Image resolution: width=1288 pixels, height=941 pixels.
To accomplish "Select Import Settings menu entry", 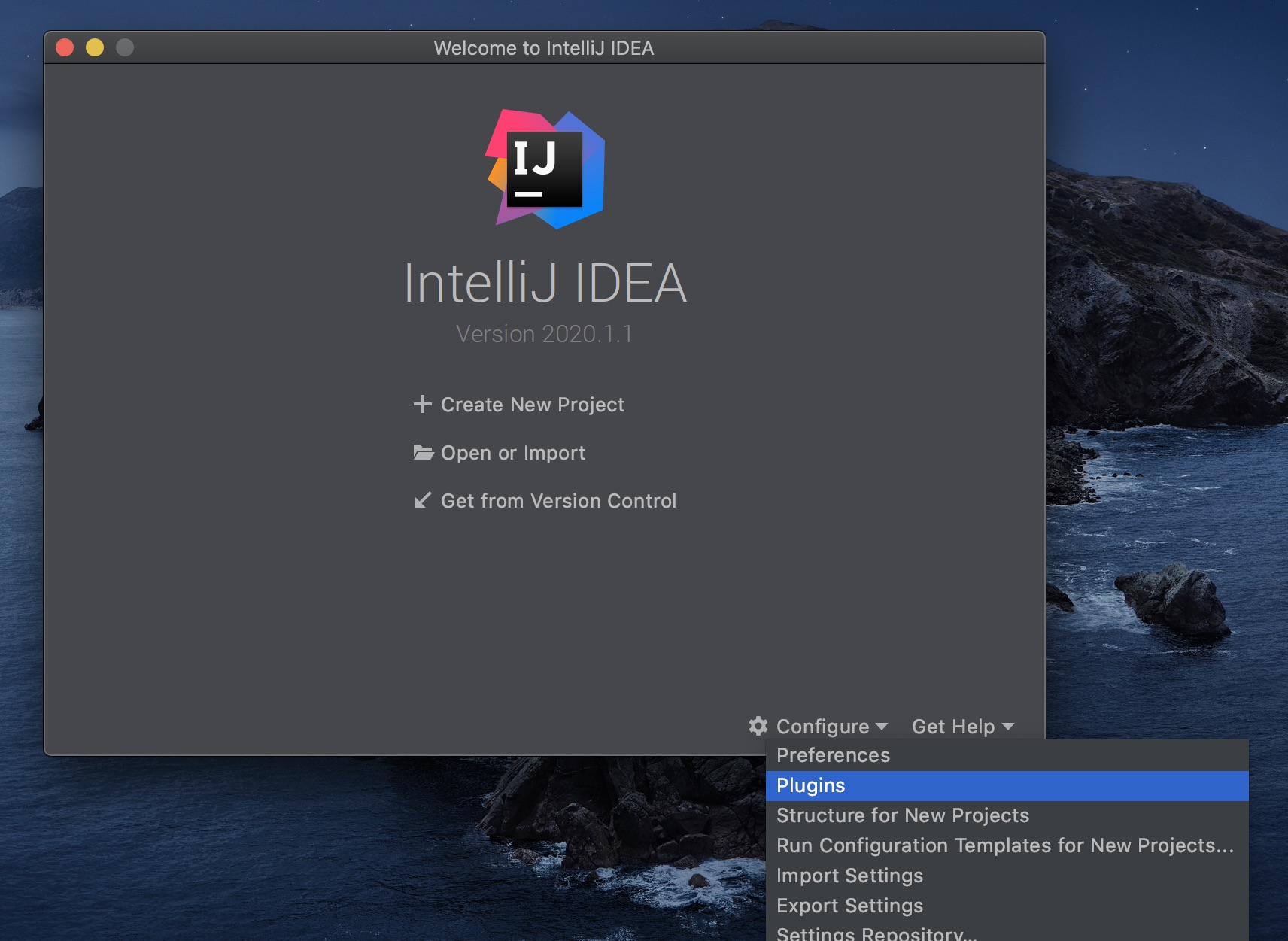I will click(x=849, y=876).
